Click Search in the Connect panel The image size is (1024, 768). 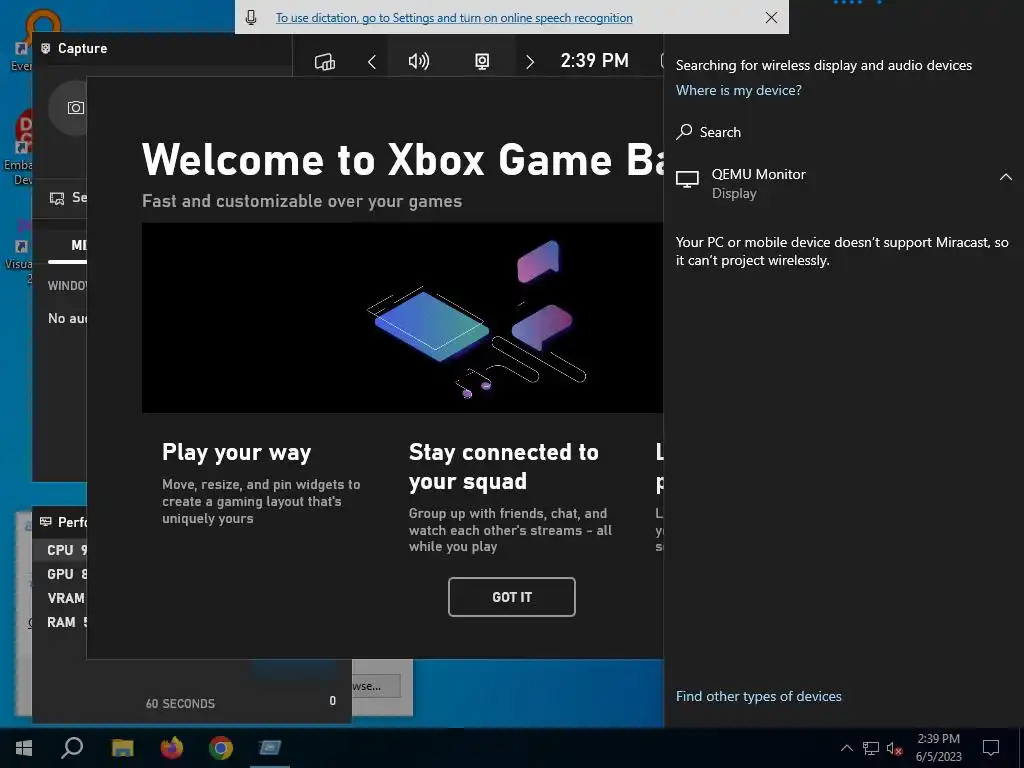709,132
